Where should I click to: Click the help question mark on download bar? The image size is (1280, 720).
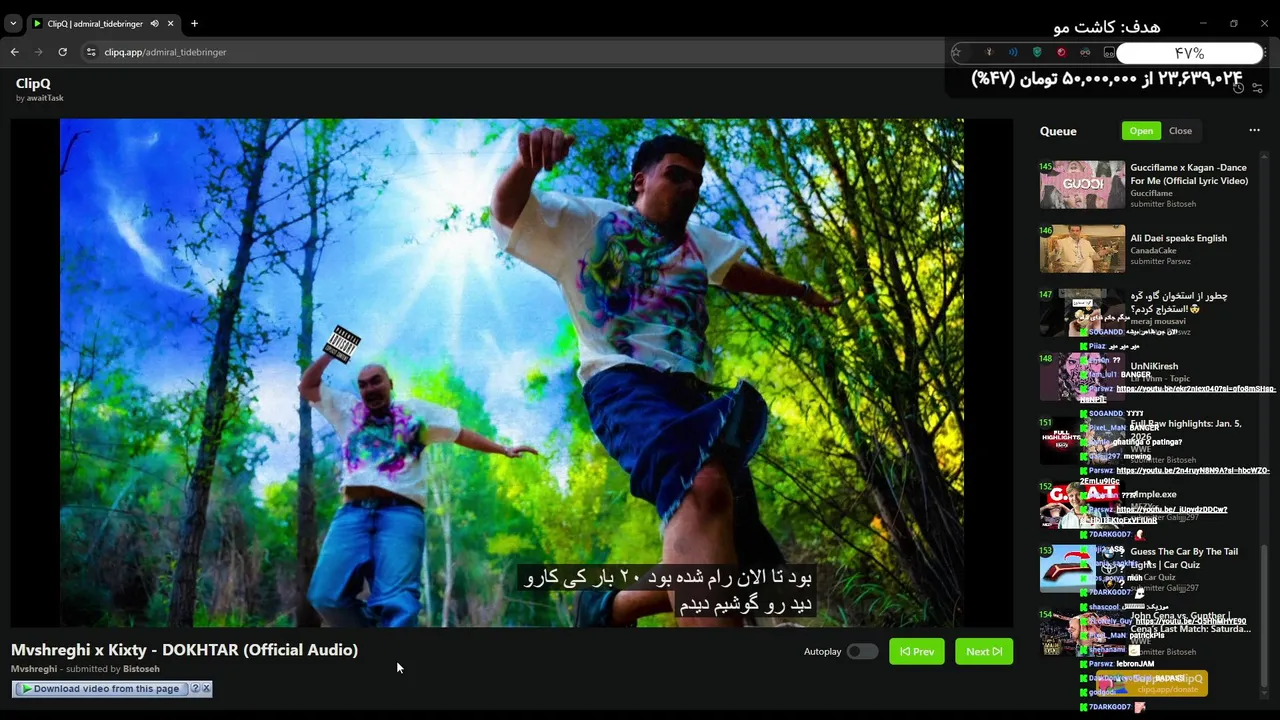click(x=195, y=688)
